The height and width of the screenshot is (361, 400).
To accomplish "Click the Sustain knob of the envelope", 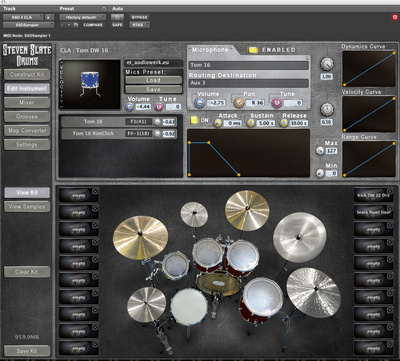I will pos(251,123).
